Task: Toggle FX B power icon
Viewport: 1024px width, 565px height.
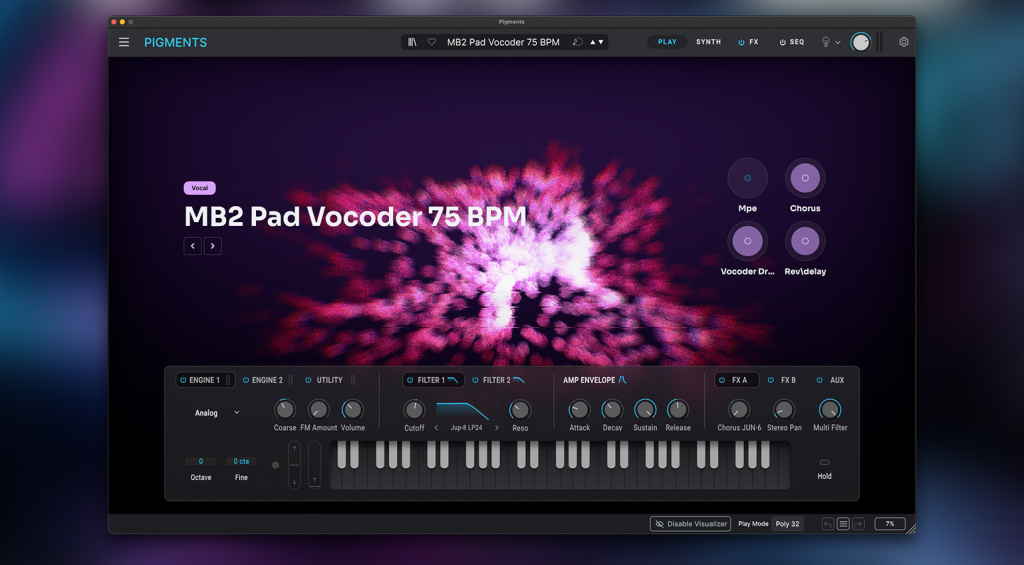Action: click(771, 380)
